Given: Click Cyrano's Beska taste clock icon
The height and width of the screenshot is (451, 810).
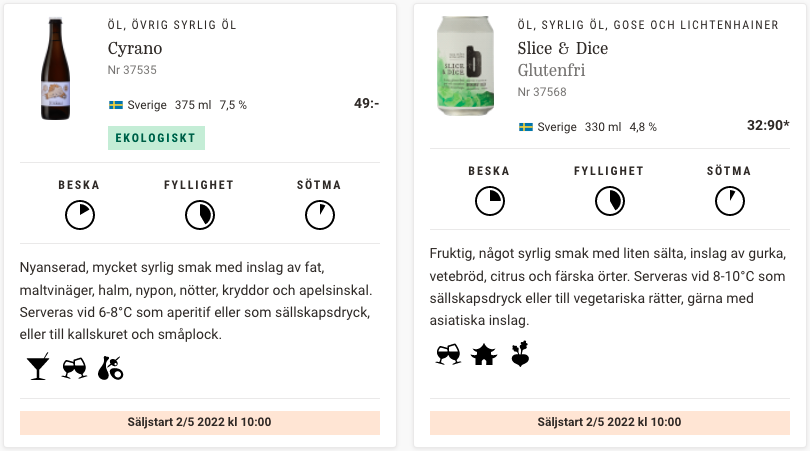Looking at the screenshot, I should [80, 215].
